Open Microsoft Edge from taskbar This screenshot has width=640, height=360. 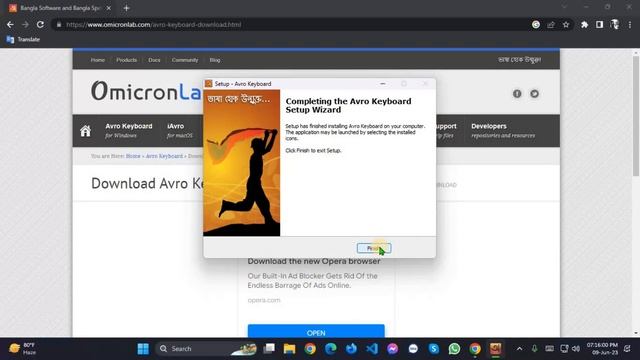pyautogui.click(x=331, y=349)
